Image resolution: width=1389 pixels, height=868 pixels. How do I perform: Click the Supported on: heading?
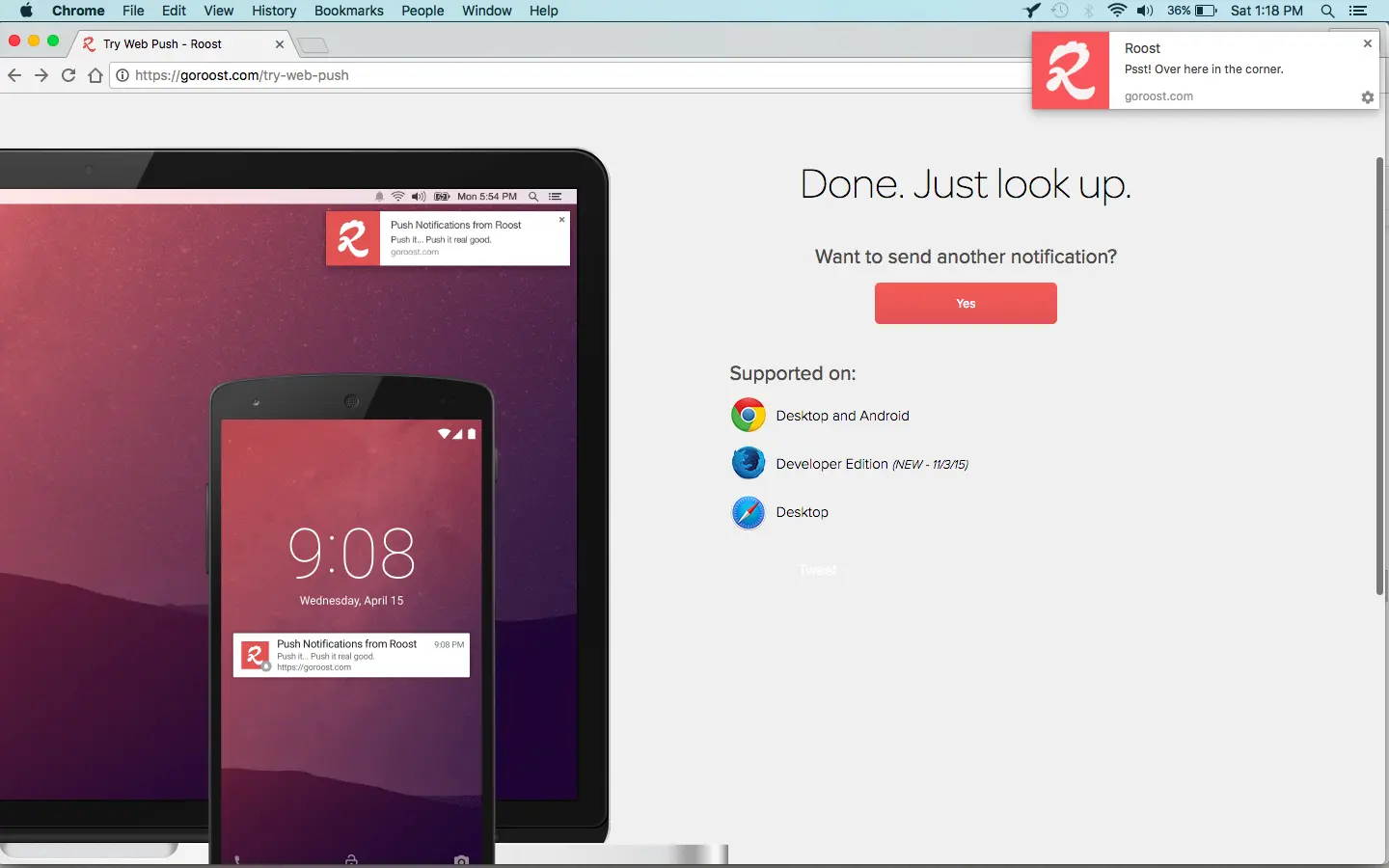click(x=793, y=373)
